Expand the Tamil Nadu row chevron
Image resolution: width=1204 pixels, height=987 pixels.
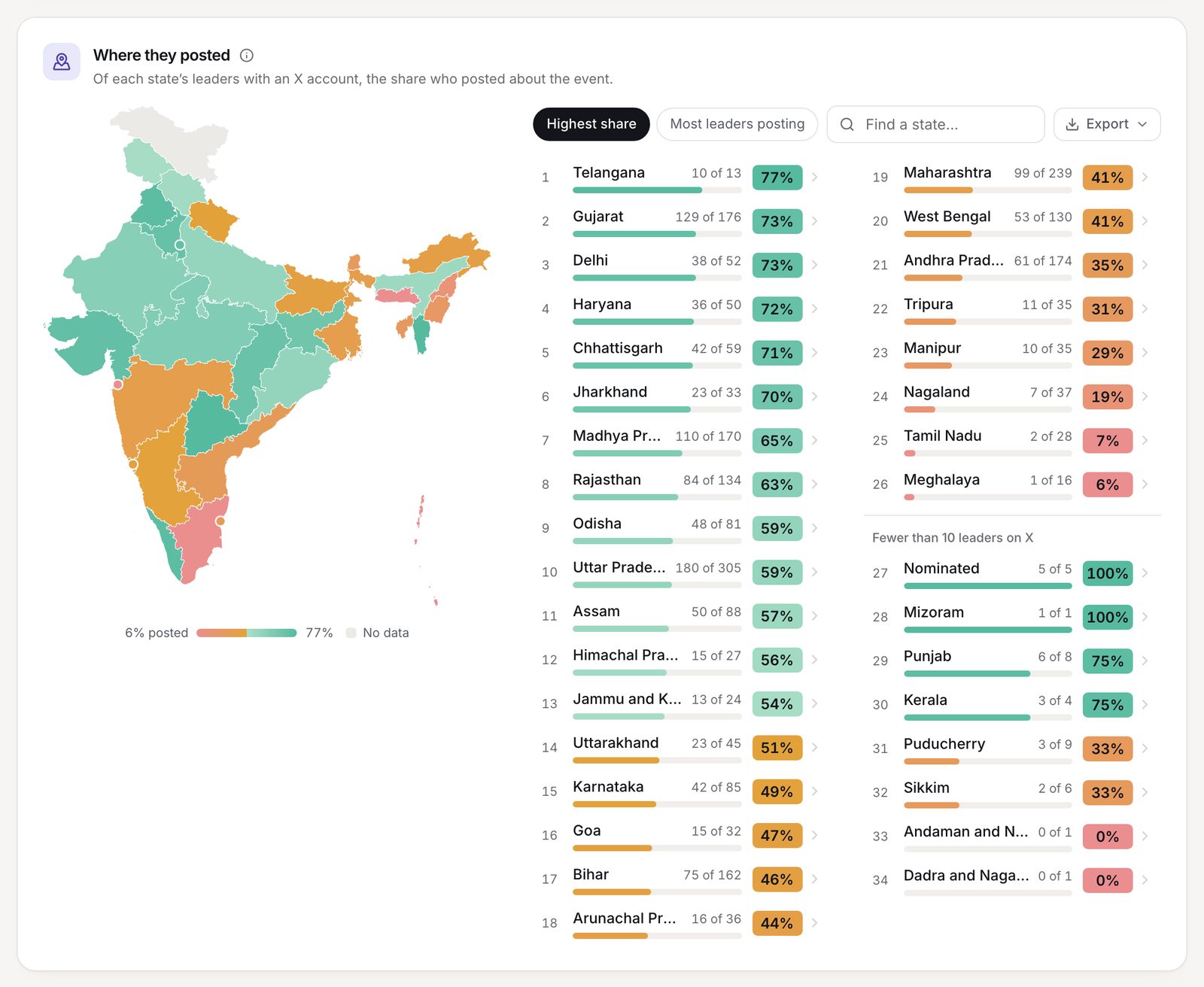click(x=1145, y=440)
